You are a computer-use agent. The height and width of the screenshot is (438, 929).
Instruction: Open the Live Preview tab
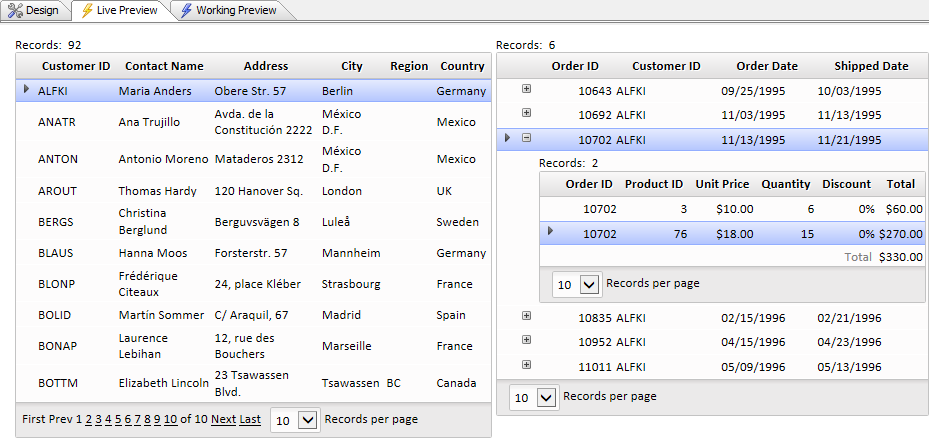(x=120, y=10)
